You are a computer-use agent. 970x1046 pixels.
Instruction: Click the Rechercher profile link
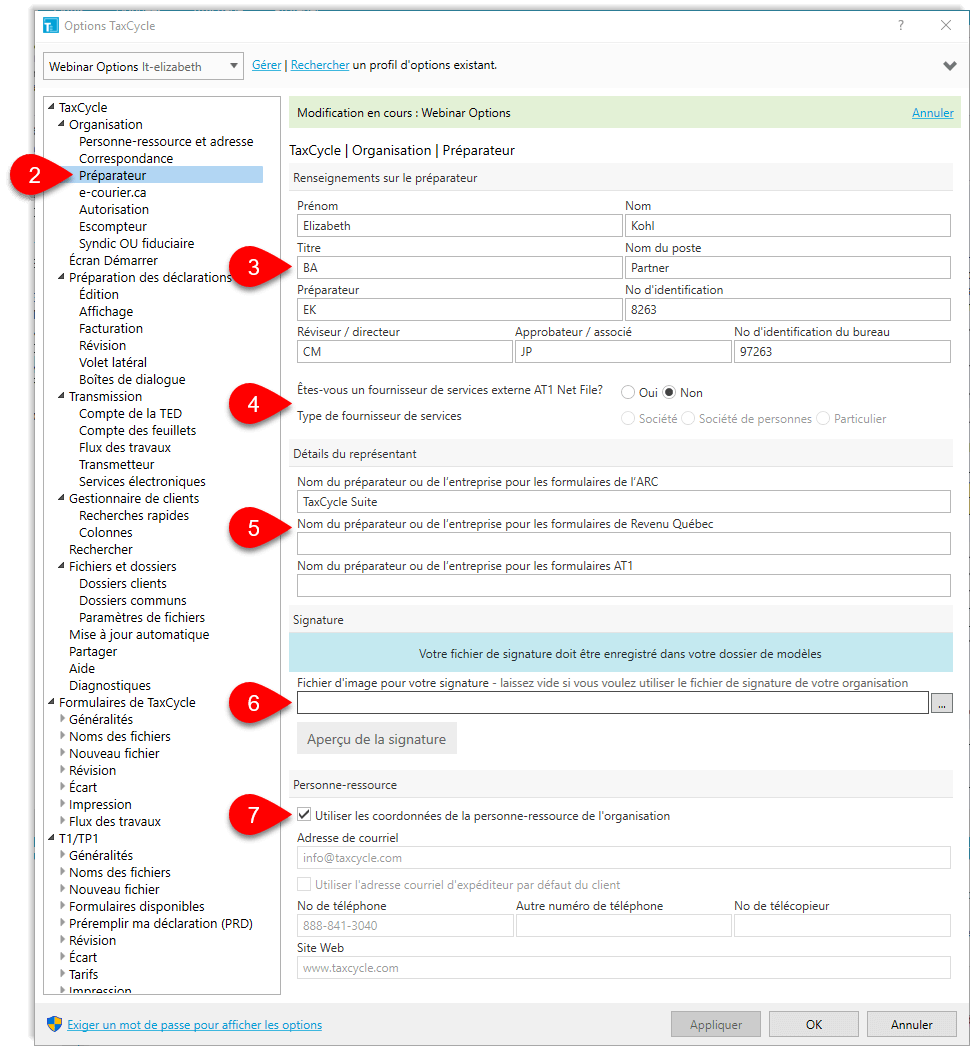(320, 65)
